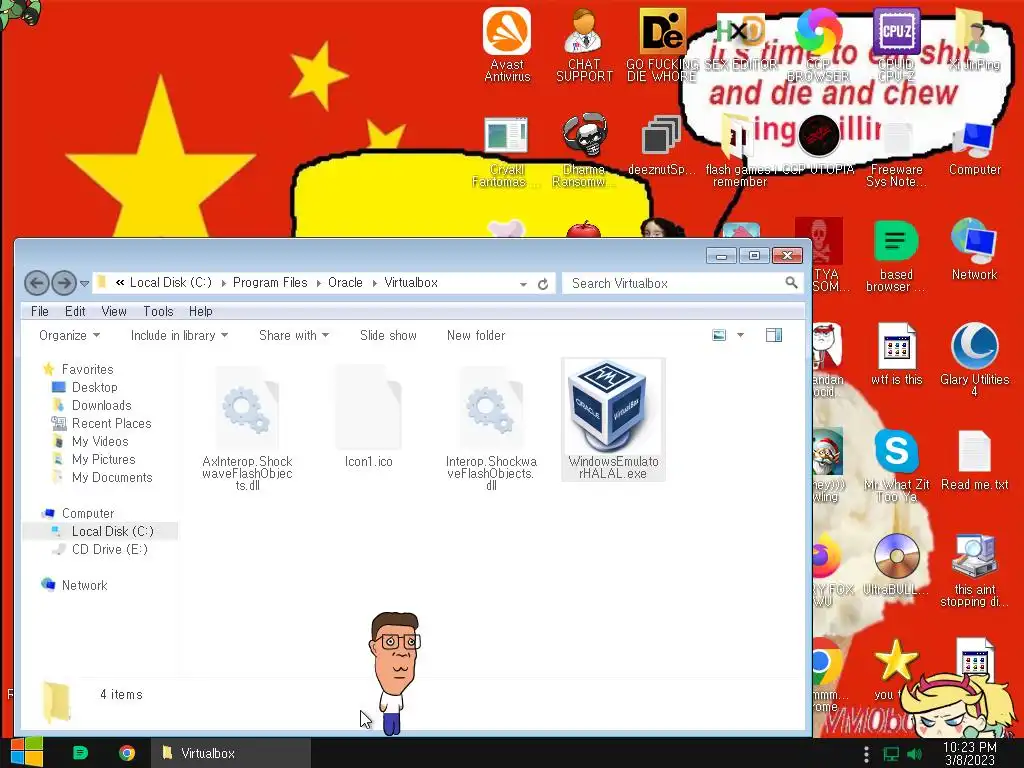Open the Dharma Ransomware skull icon
This screenshot has height=768, width=1024.
tap(584, 152)
